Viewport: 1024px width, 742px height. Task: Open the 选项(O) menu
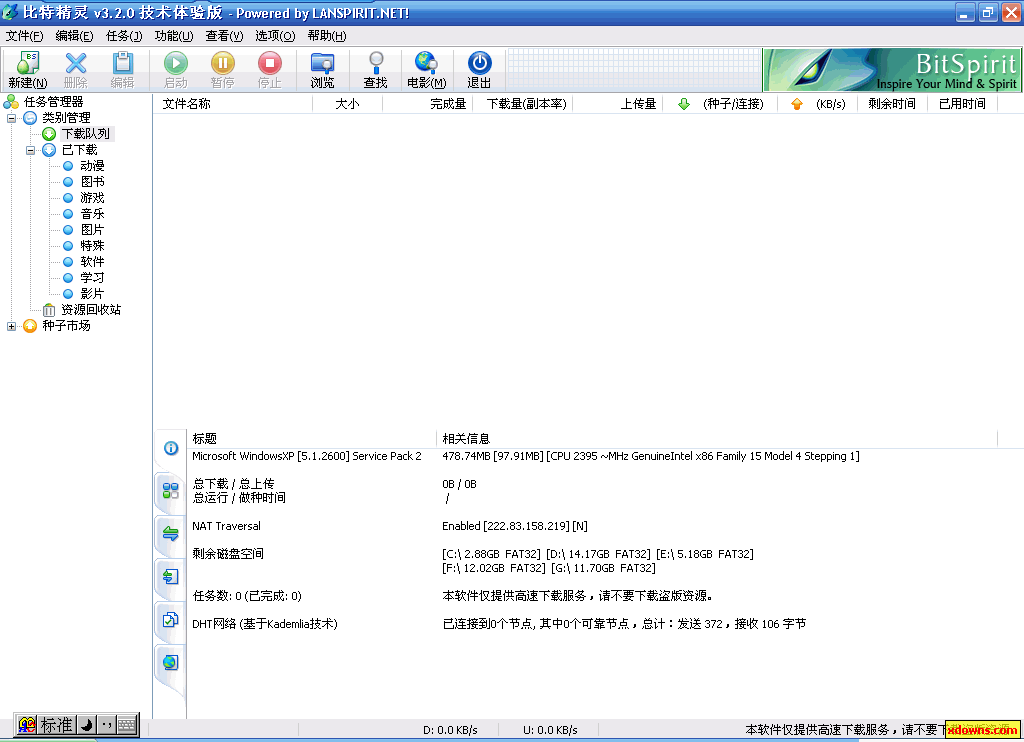[x=275, y=36]
